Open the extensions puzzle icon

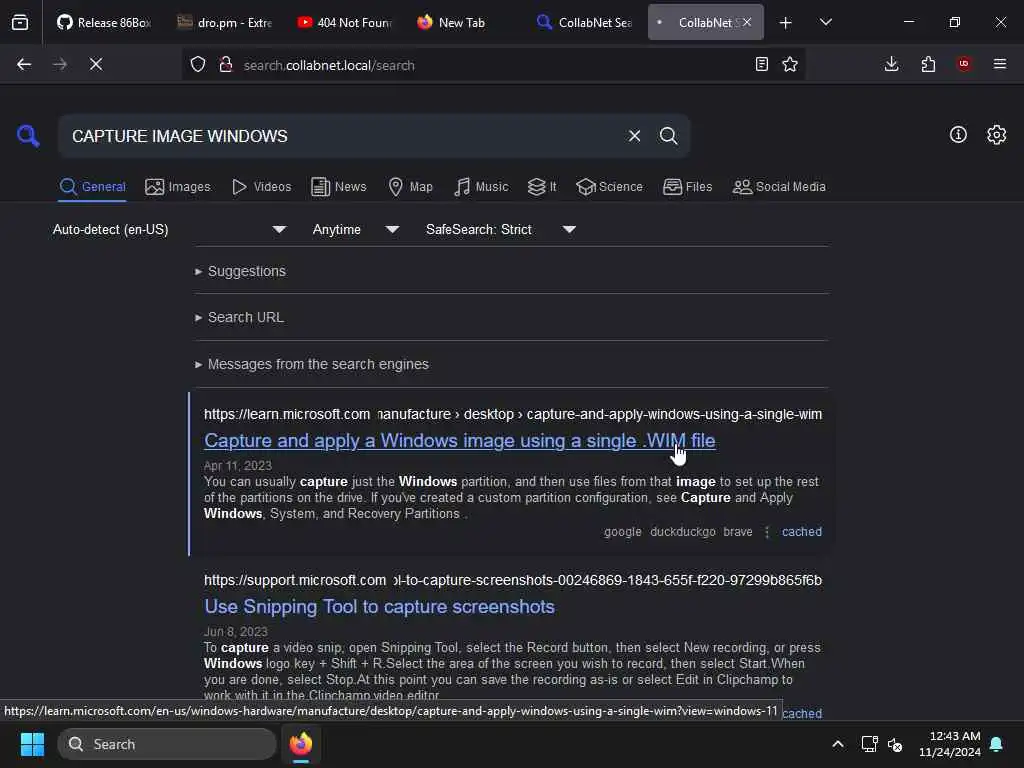pyautogui.click(x=928, y=64)
